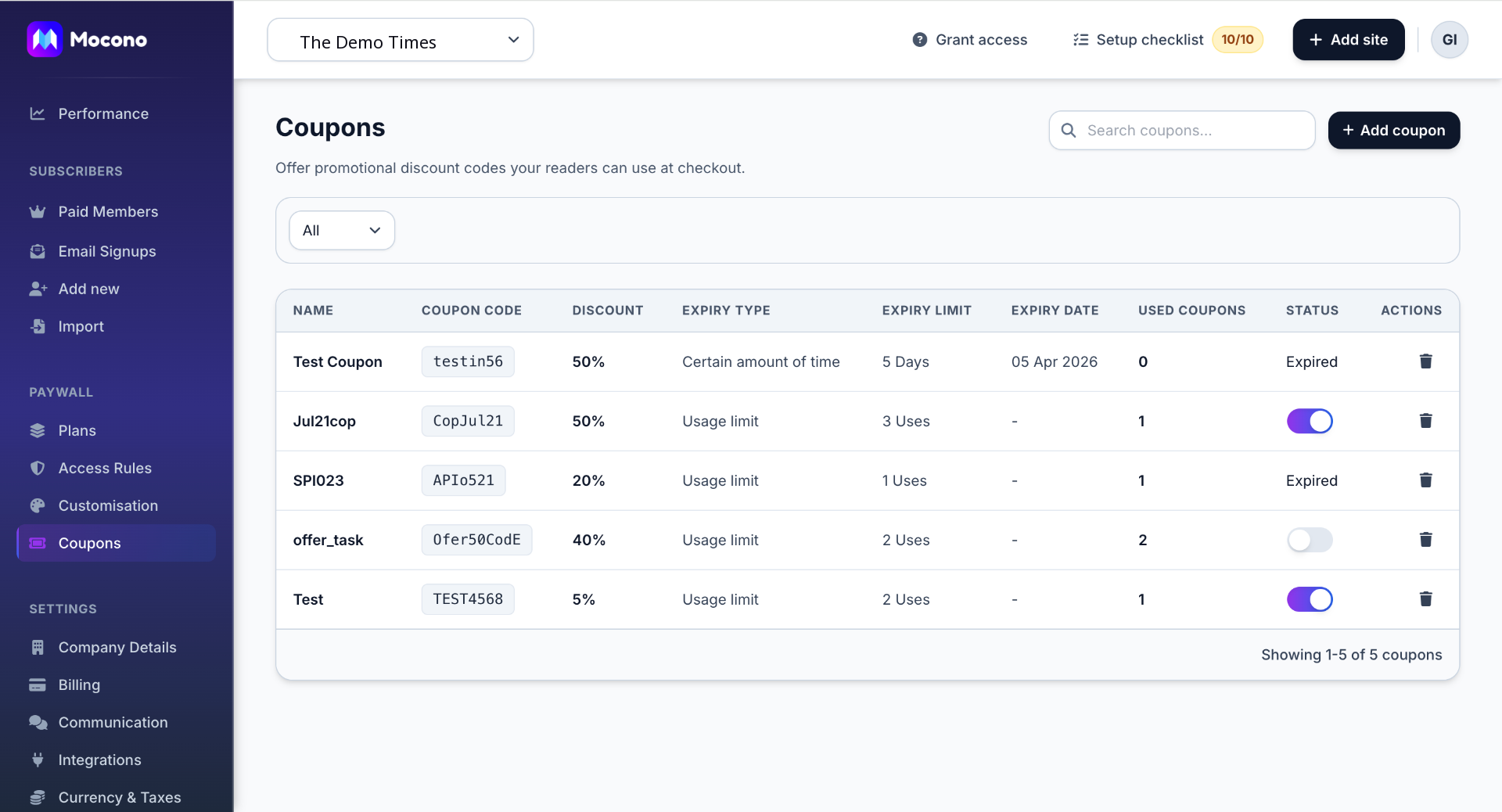Click the APIo521 coupon code
This screenshot has height=812, width=1502.
(x=463, y=480)
